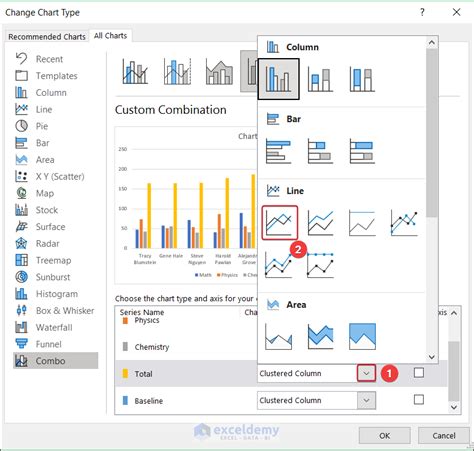Select 100% Stacked Column chart type

click(362, 80)
